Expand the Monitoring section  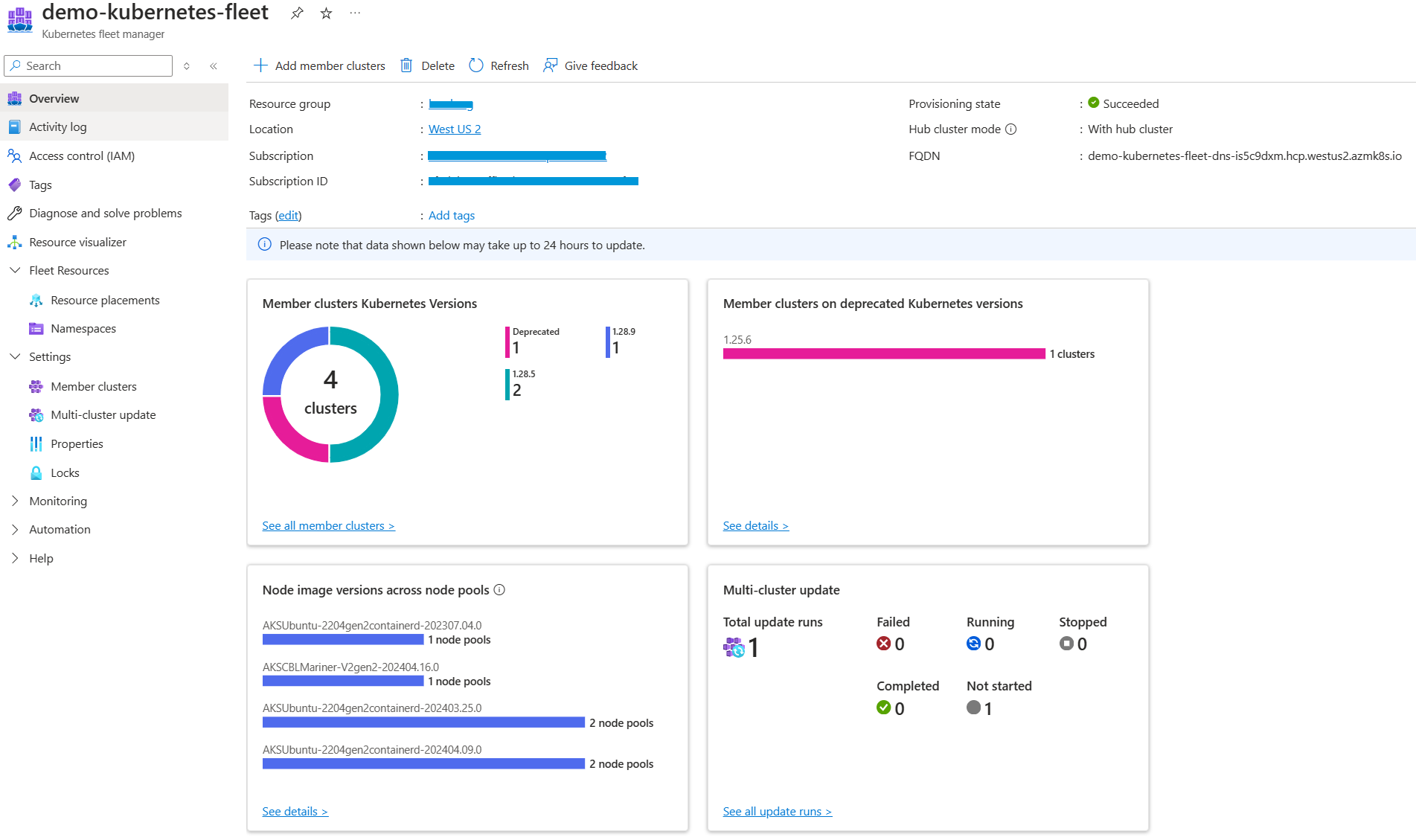[x=15, y=501]
